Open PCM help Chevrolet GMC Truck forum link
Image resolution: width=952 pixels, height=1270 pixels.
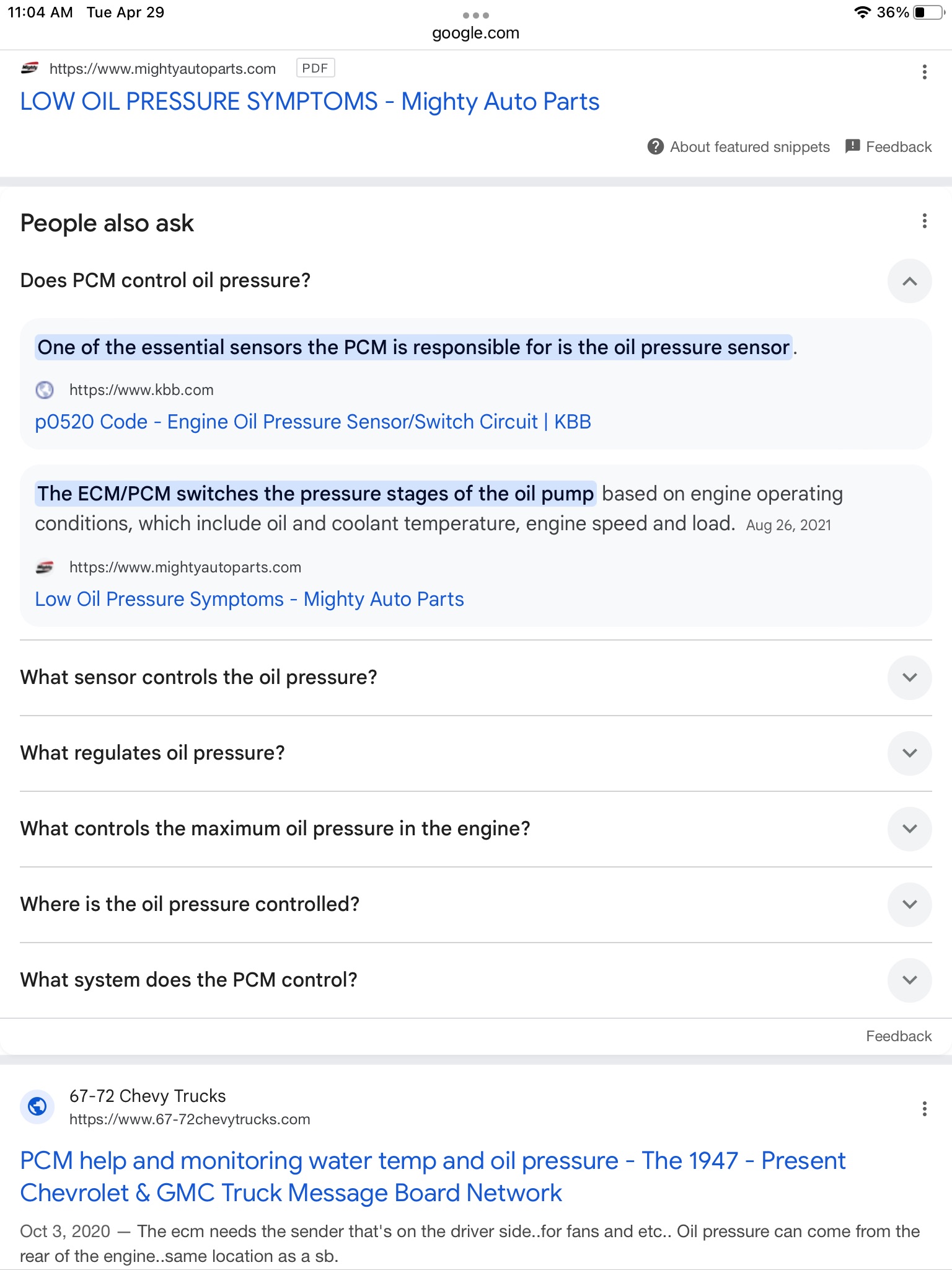point(433,1176)
